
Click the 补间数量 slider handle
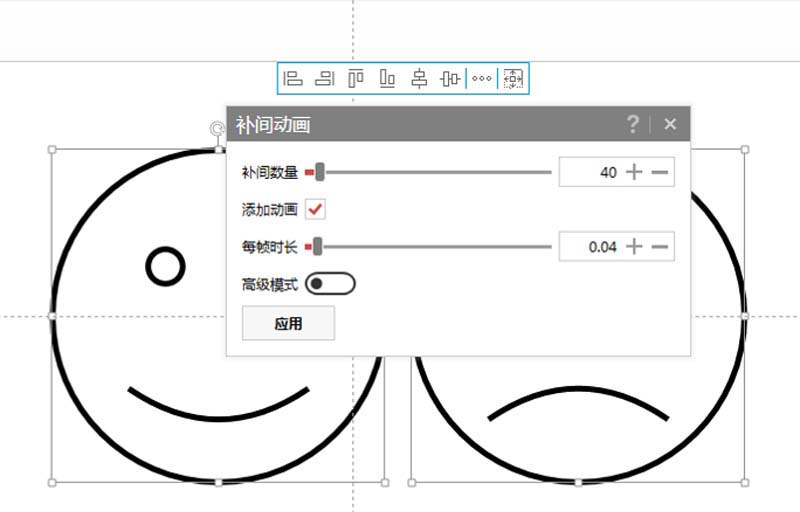click(x=320, y=172)
